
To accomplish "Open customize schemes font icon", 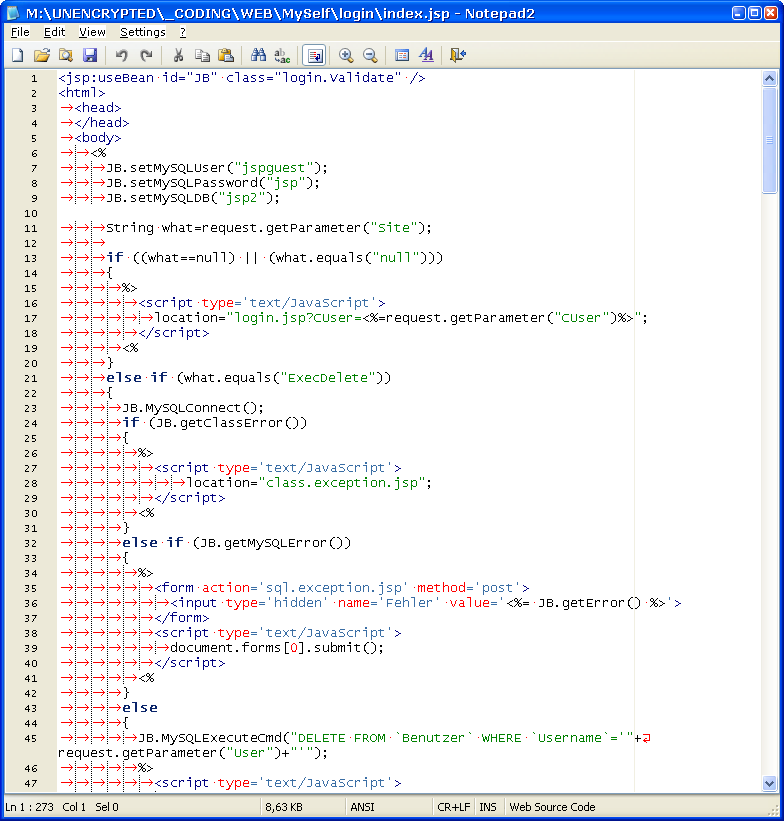I will click(426, 55).
